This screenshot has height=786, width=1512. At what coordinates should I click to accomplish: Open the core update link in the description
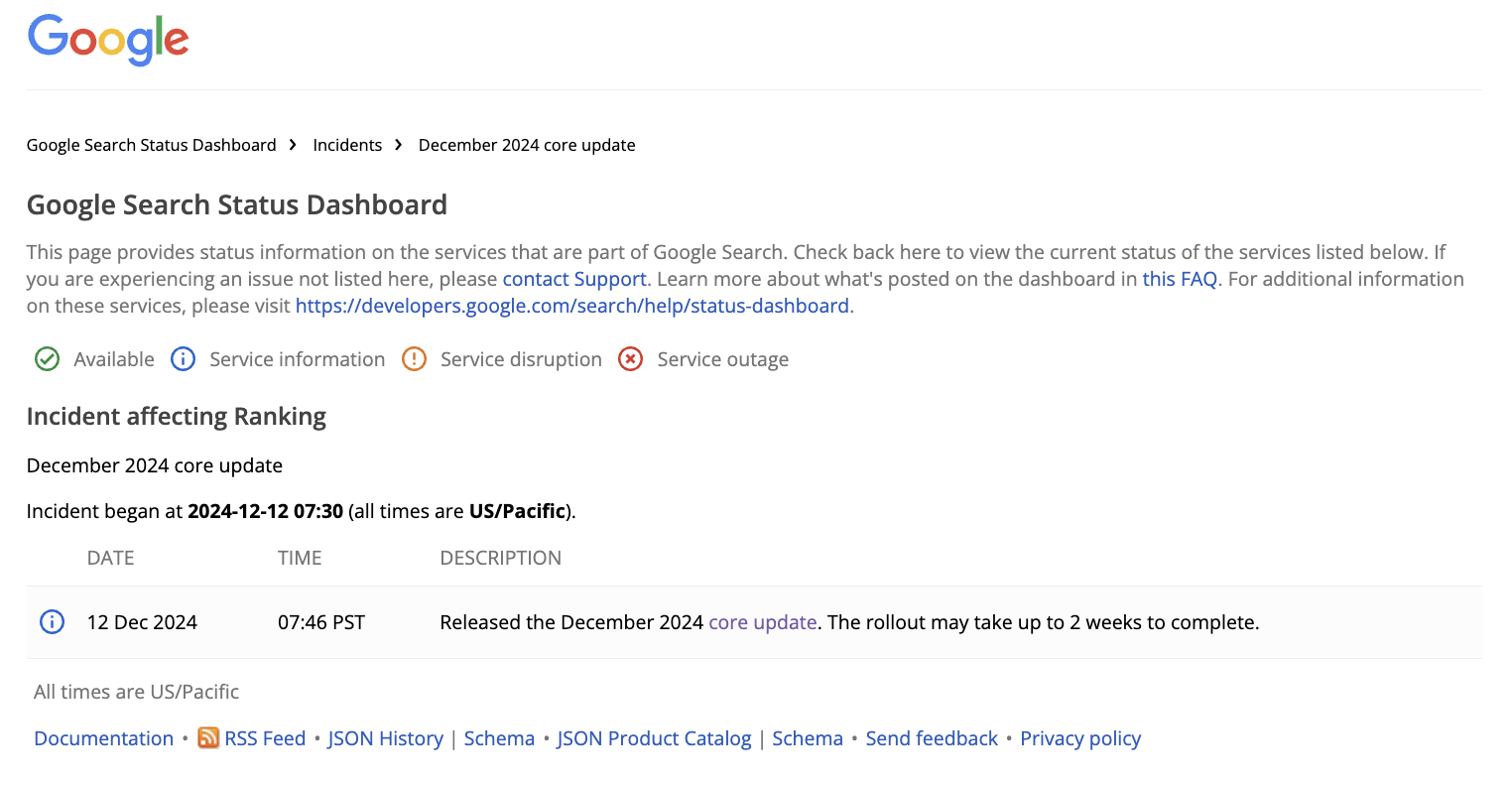(x=762, y=622)
